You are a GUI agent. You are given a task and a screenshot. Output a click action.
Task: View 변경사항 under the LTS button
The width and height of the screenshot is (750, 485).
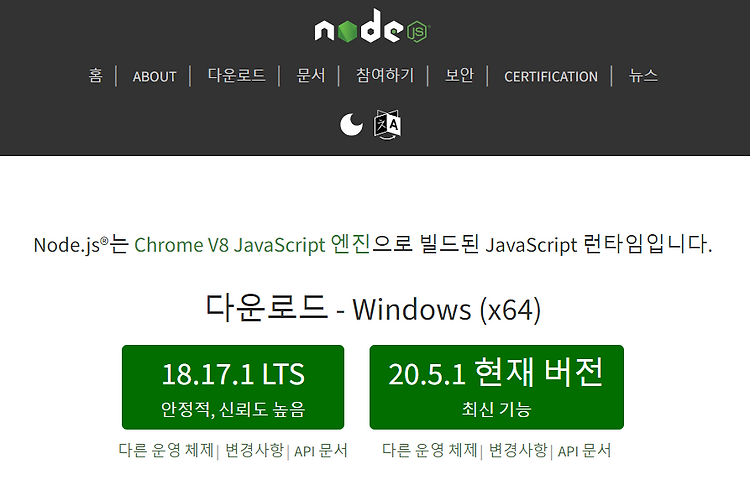254,450
